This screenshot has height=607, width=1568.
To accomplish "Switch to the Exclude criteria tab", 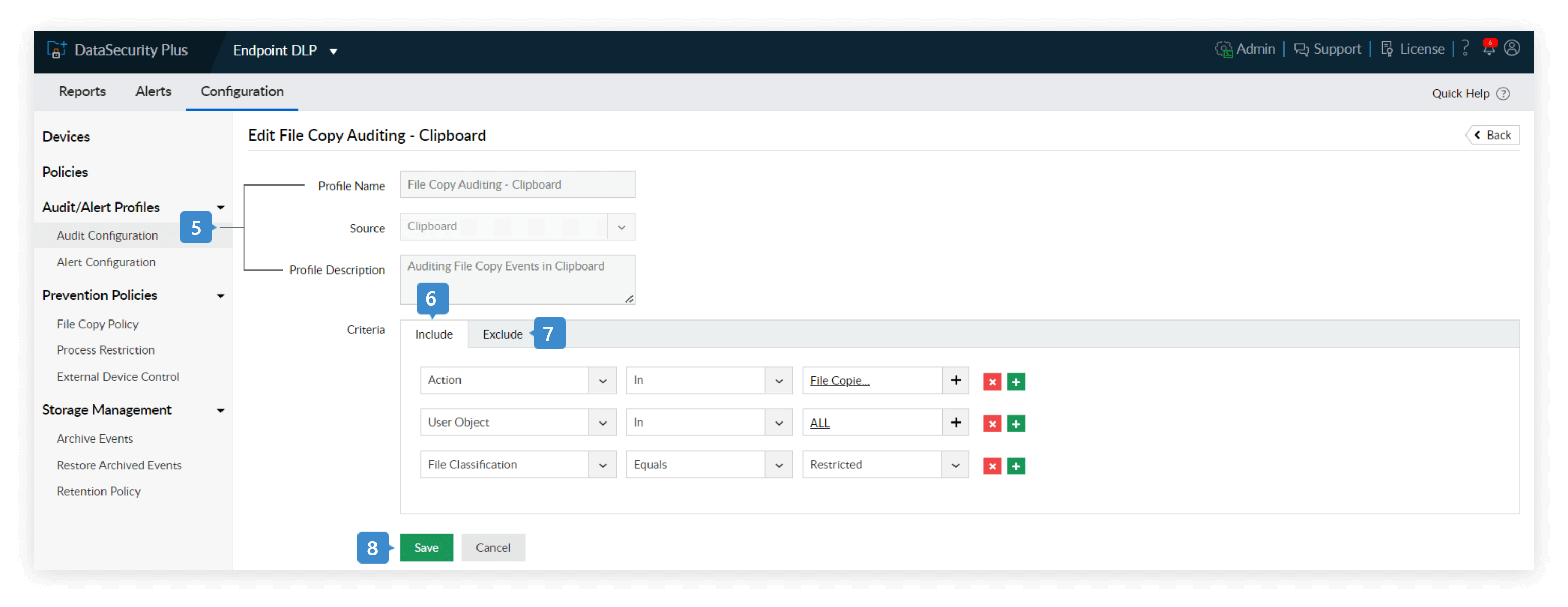I will pyautogui.click(x=502, y=334).
